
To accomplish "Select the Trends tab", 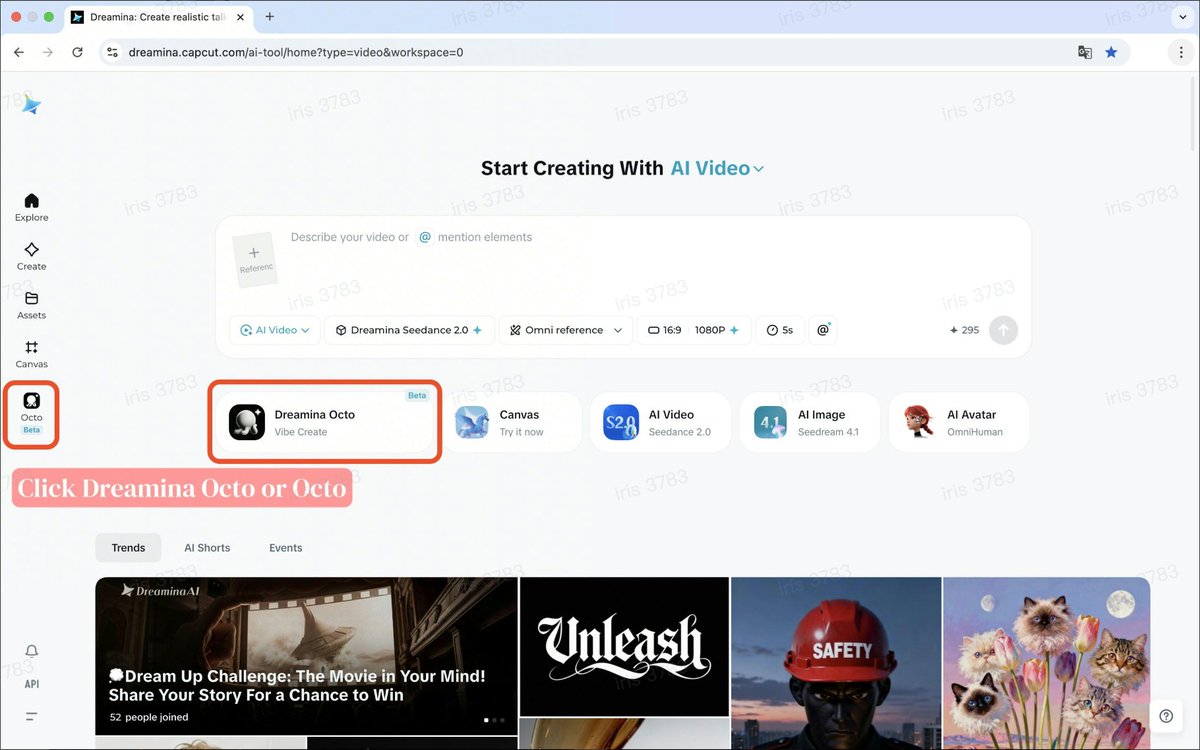I will pos(128,548).
